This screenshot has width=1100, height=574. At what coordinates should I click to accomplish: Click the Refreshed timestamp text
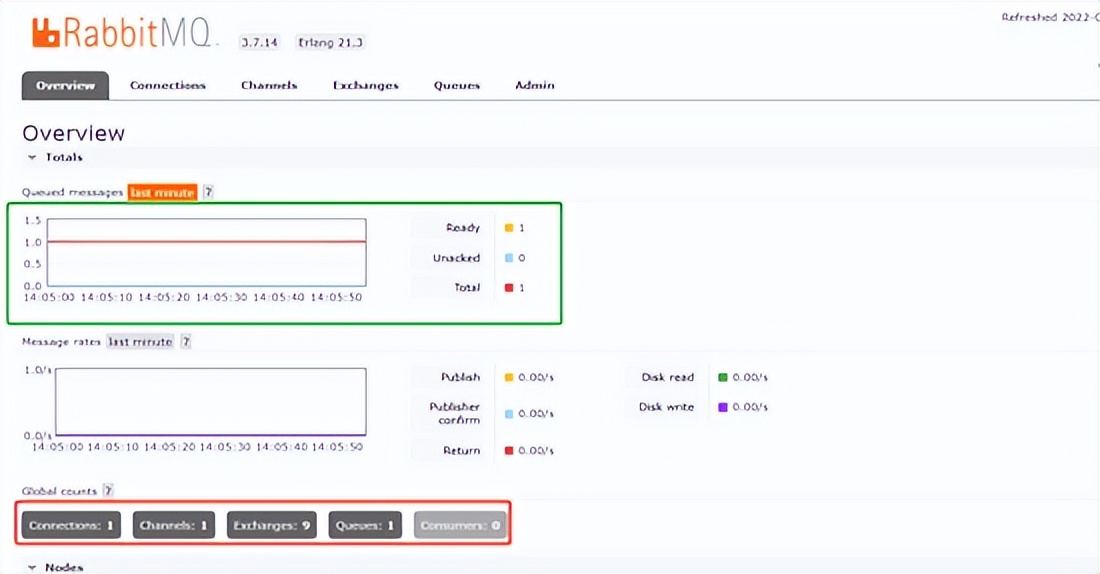point(1050,18)
